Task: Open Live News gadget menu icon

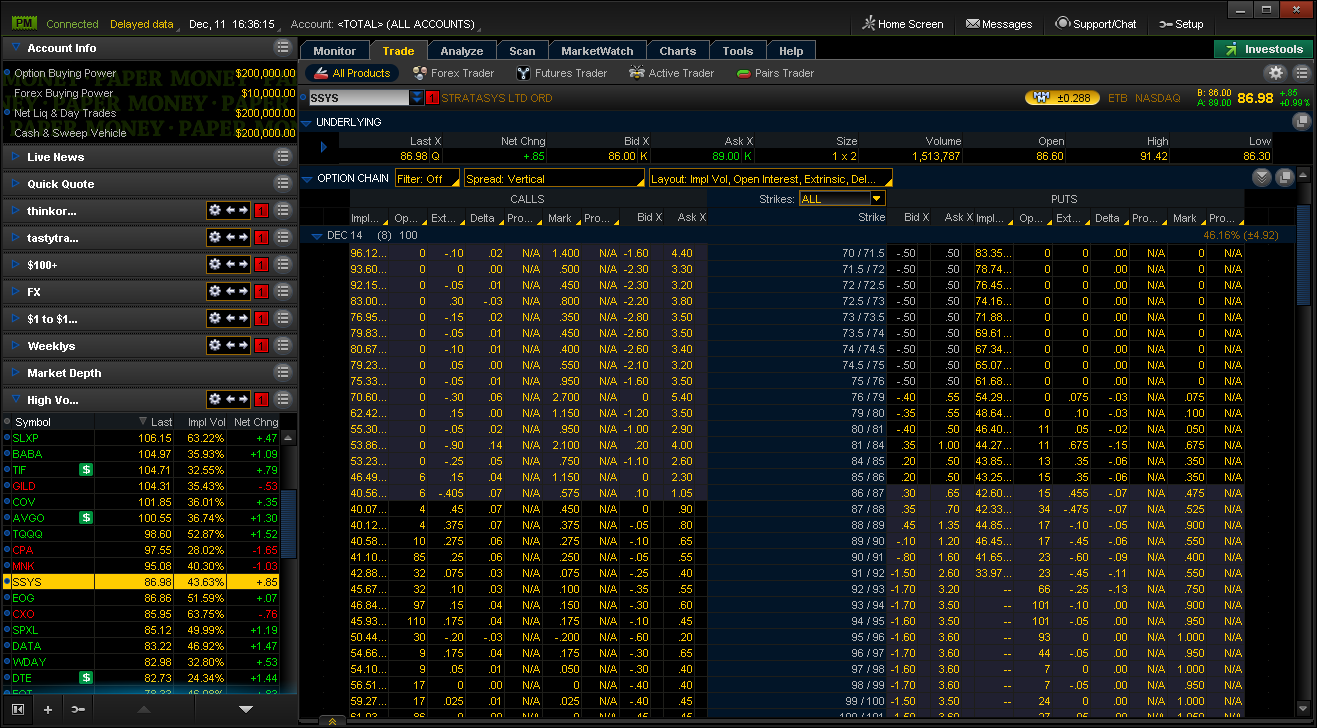Action: click(283, 157)
